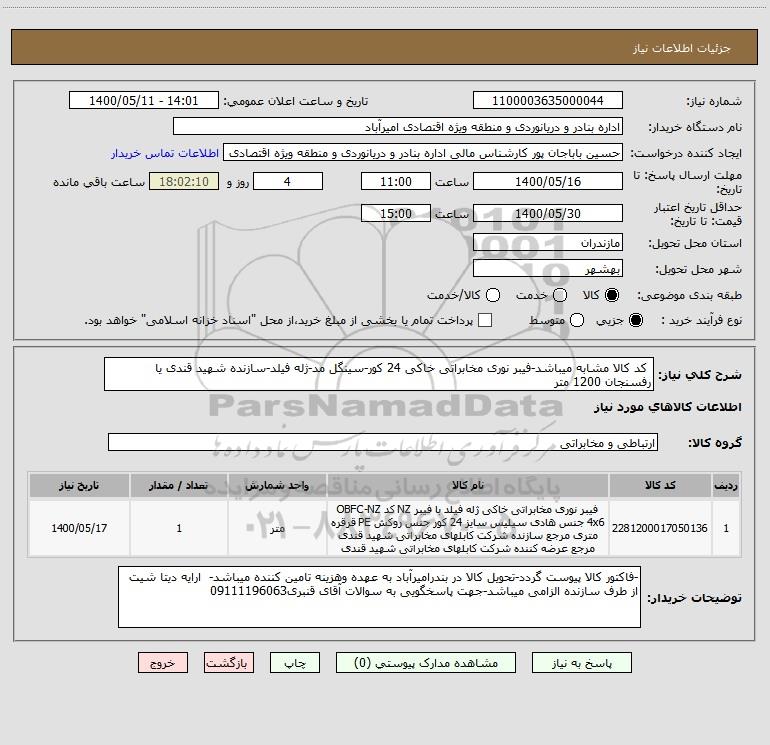Click the unit cell 'متر'
The width and height of the screenshot is (770, 745).
277,528
